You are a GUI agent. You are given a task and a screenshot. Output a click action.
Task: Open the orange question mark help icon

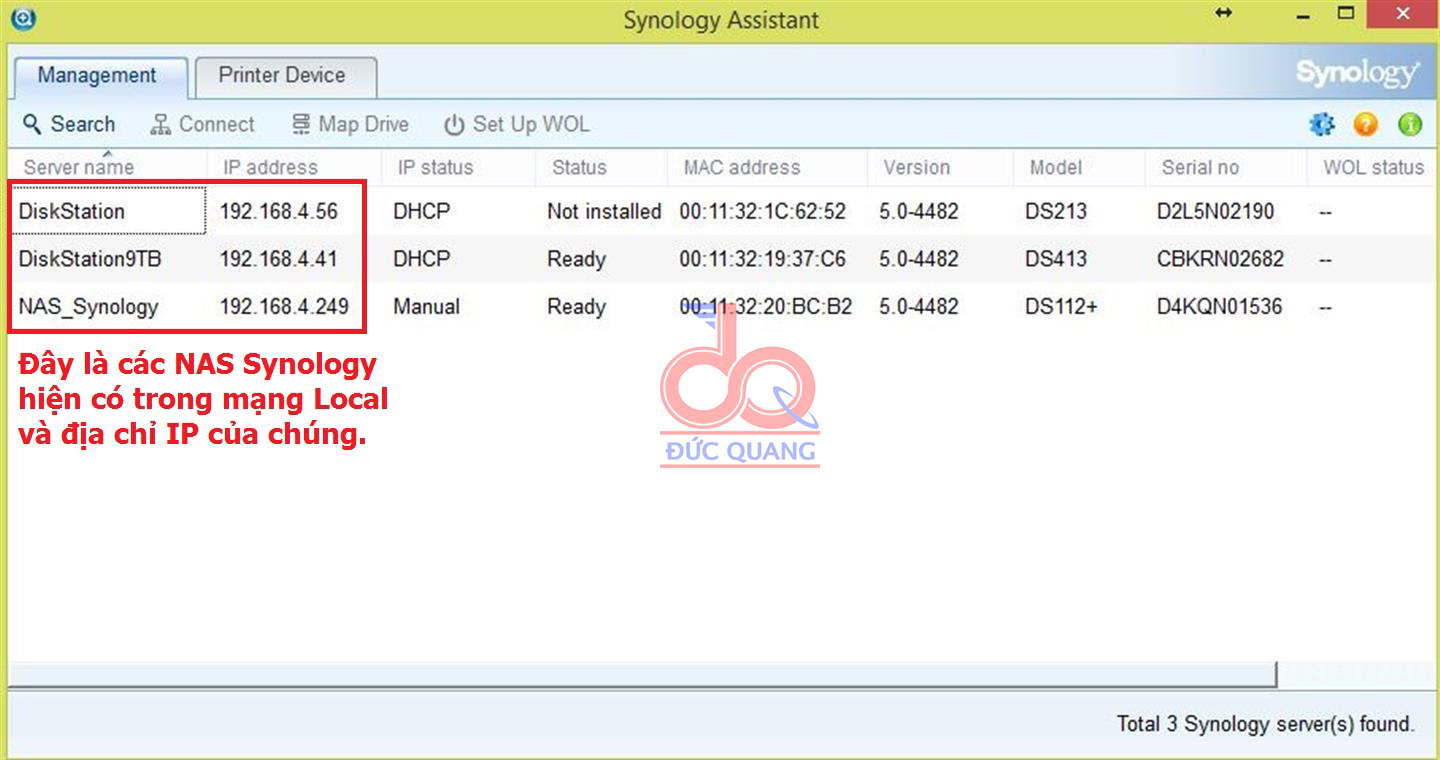(x=1366, y=124)
